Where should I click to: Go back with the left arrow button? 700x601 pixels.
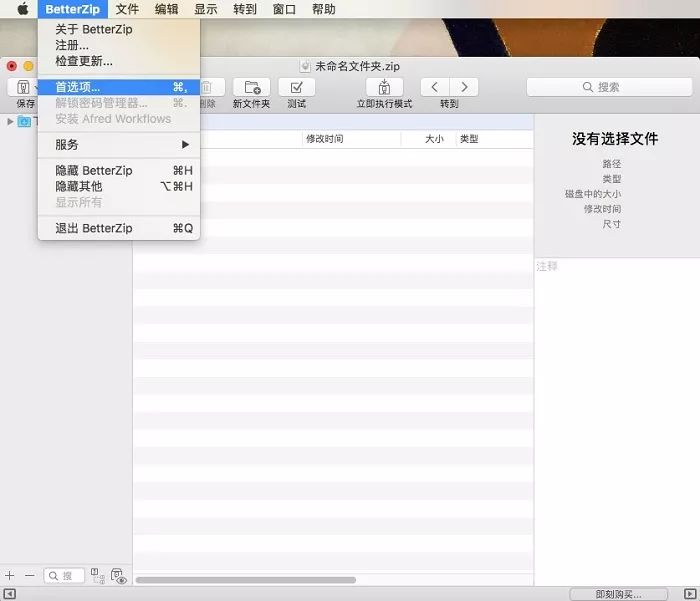[x=435, y=87]
